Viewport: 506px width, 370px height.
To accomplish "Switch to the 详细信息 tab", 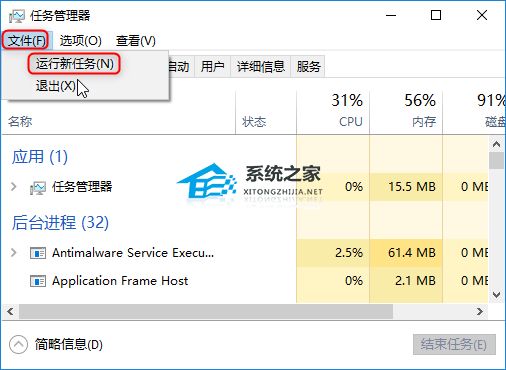I will click(x=261, y=67).
